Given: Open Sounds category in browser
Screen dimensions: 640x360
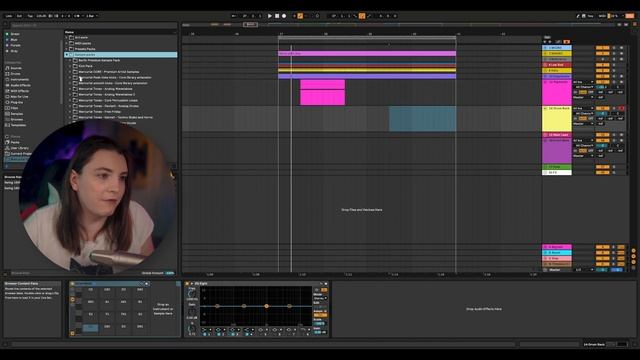Looking at the screenshot, I should pos(16,68).
